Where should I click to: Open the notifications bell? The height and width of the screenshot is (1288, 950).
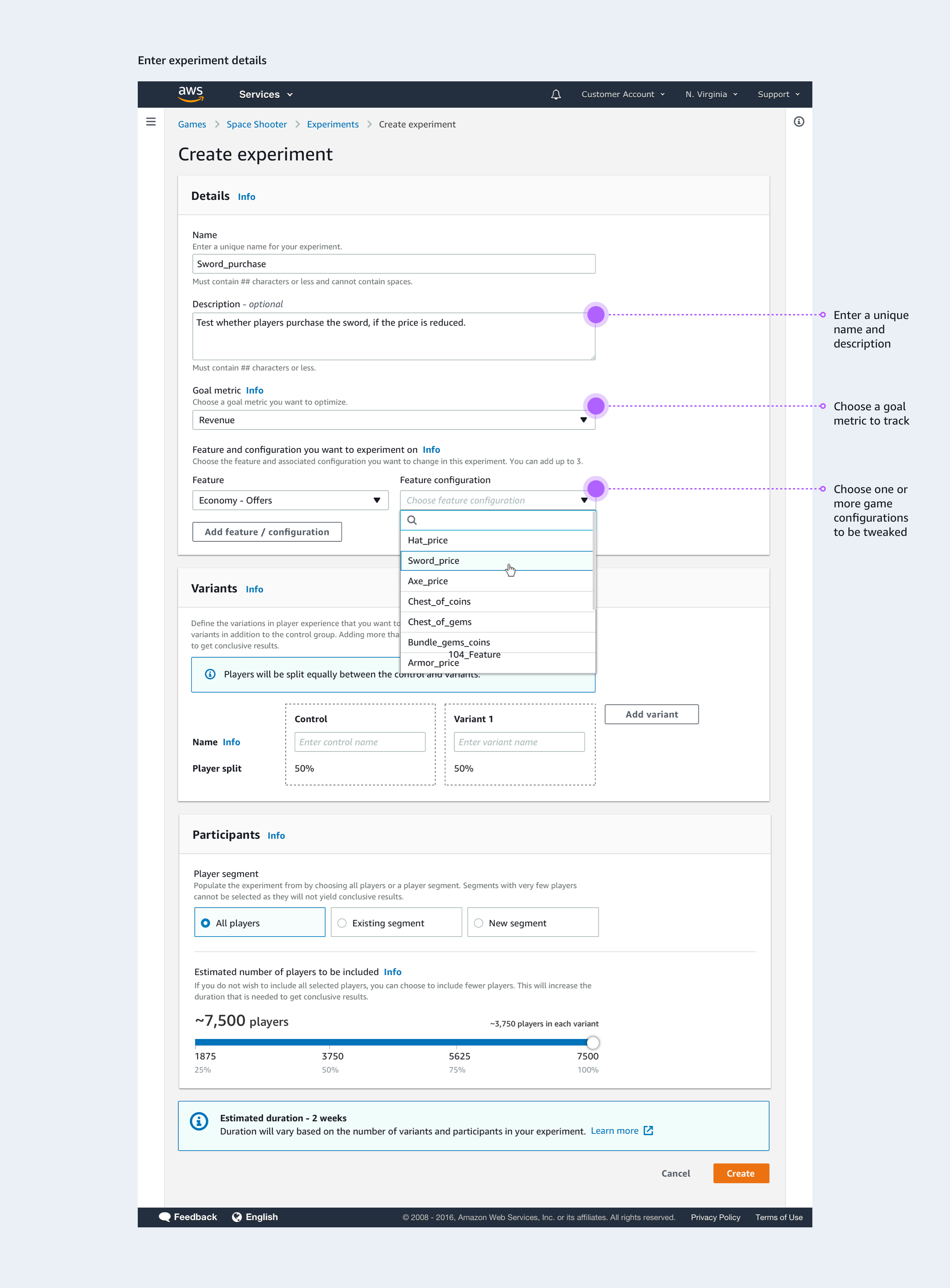(x=556, y=94)
